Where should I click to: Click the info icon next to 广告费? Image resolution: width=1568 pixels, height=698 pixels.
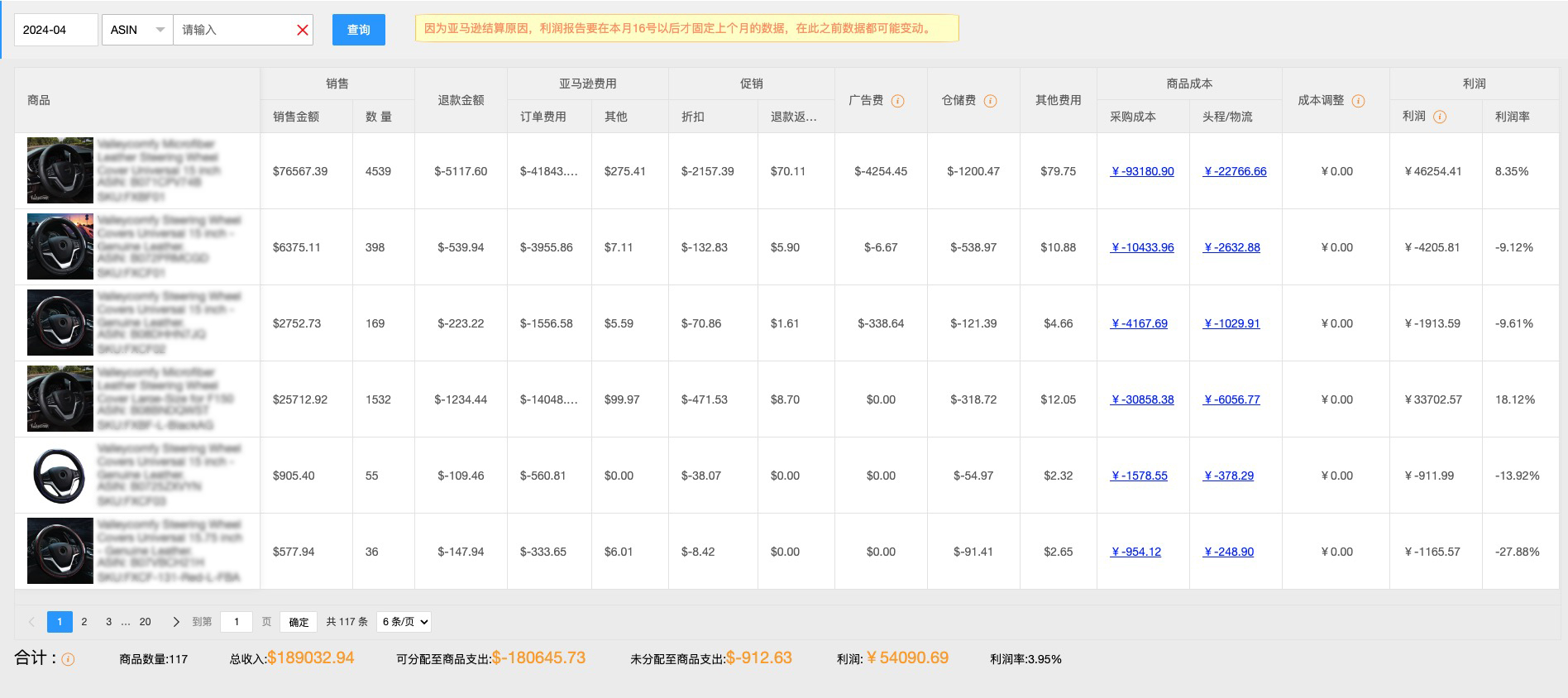pos(897,101)
